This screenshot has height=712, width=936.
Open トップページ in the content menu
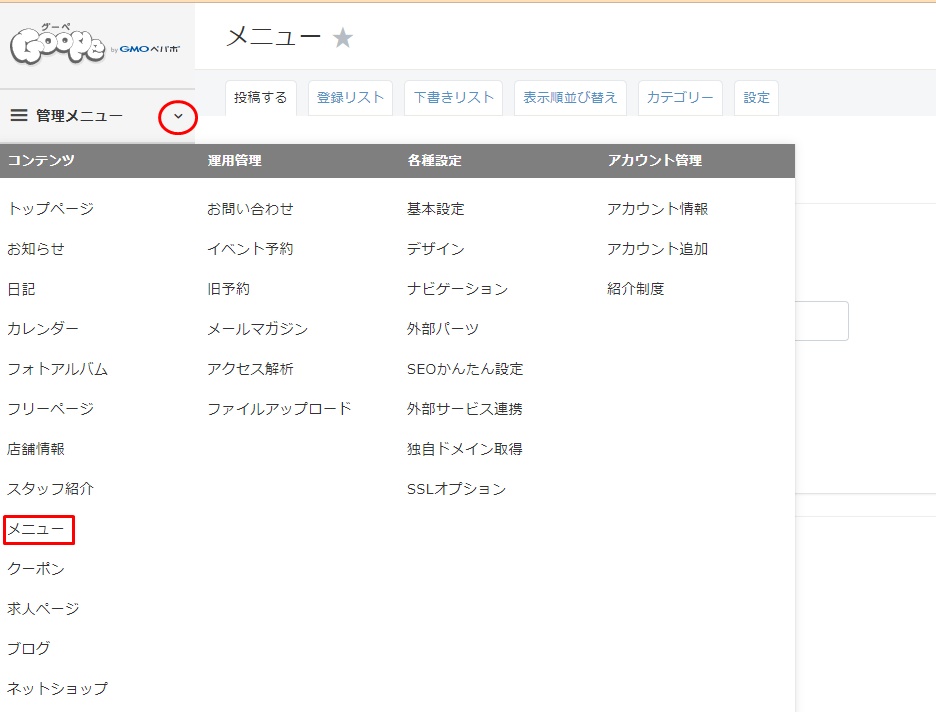click(x=51, y=209)
